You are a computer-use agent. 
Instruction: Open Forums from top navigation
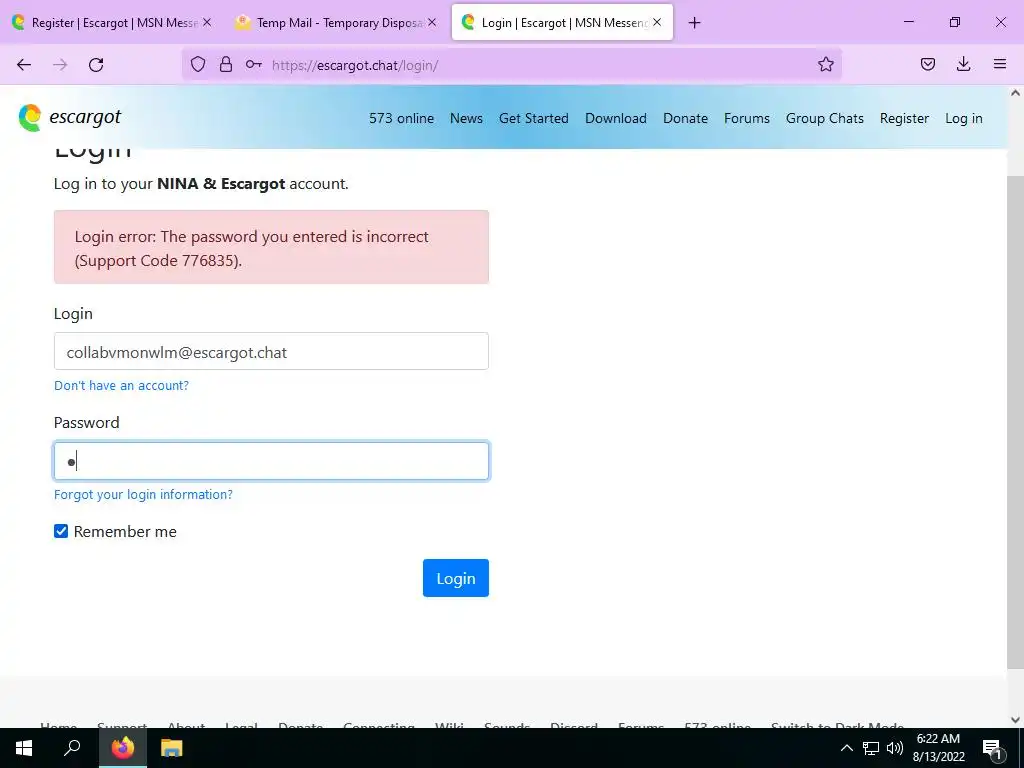[x=746, y=118]
